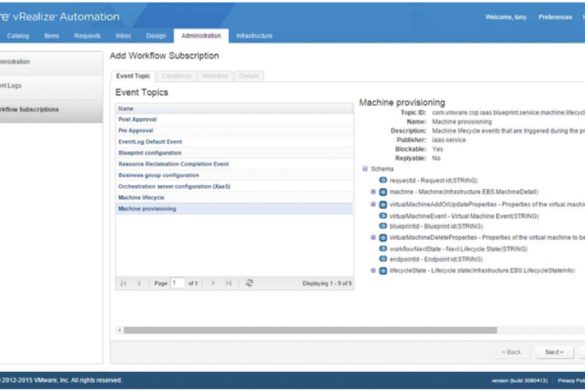Click the Back button
Viewport: 585px width, 390px height.
click(x=512, y=352)
